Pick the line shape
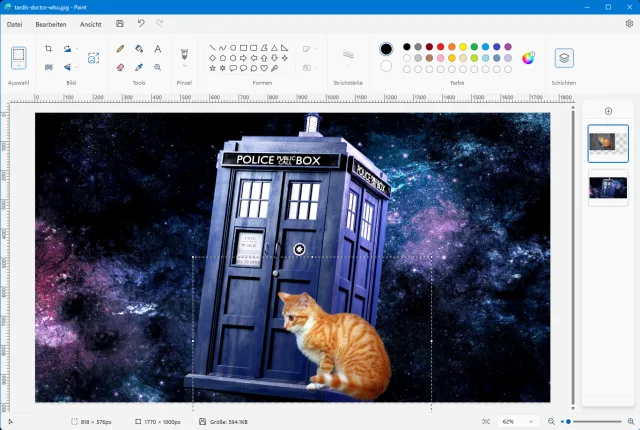640x430 pixels. coord(212,48)
